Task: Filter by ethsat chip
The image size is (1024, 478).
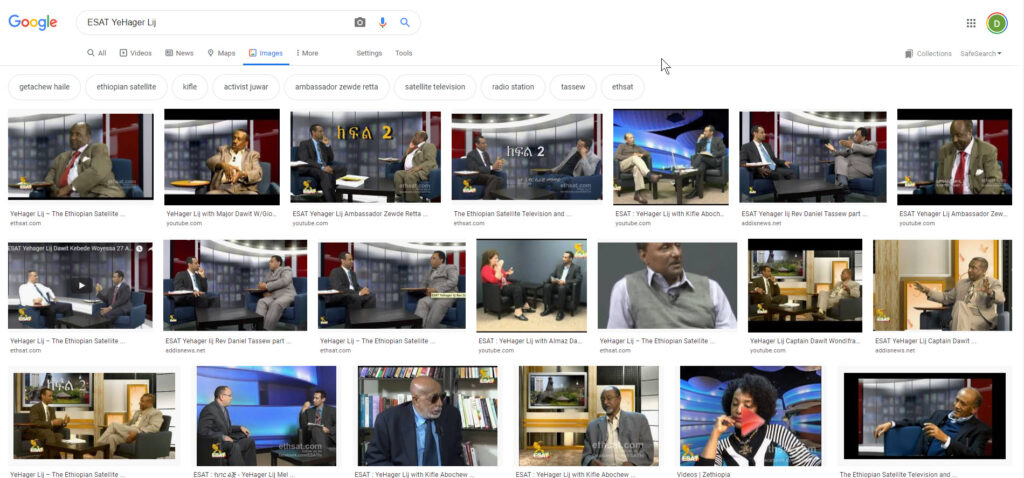Action: [x=622, y=87]
